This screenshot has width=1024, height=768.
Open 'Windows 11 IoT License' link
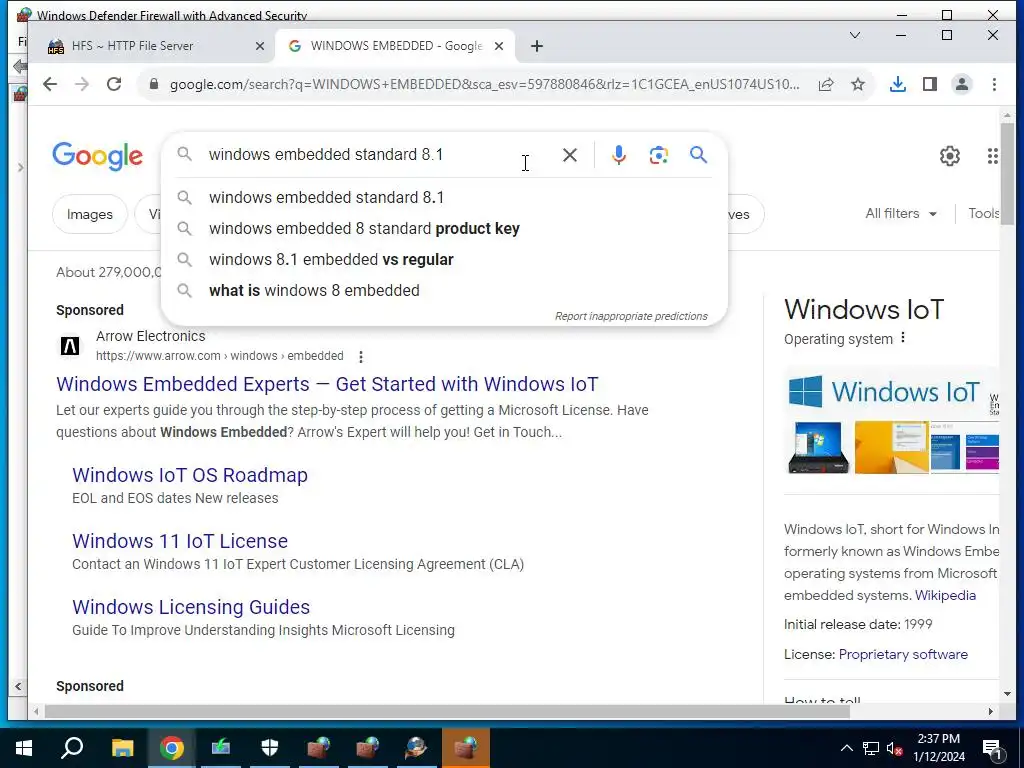[180, 541]
